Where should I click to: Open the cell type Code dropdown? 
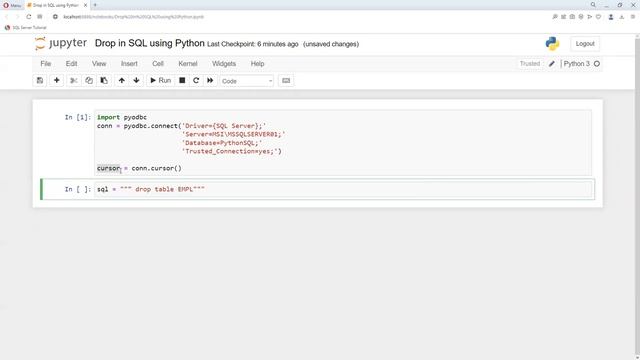pos(247,81)
